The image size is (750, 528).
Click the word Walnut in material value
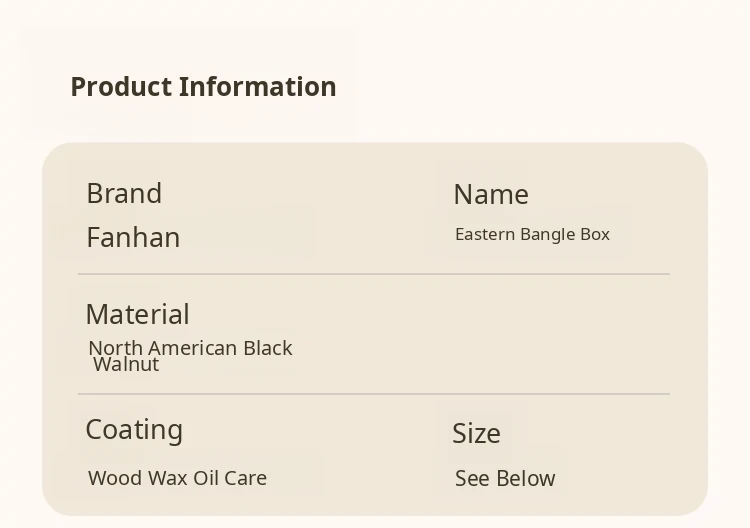tap(126, 365)
